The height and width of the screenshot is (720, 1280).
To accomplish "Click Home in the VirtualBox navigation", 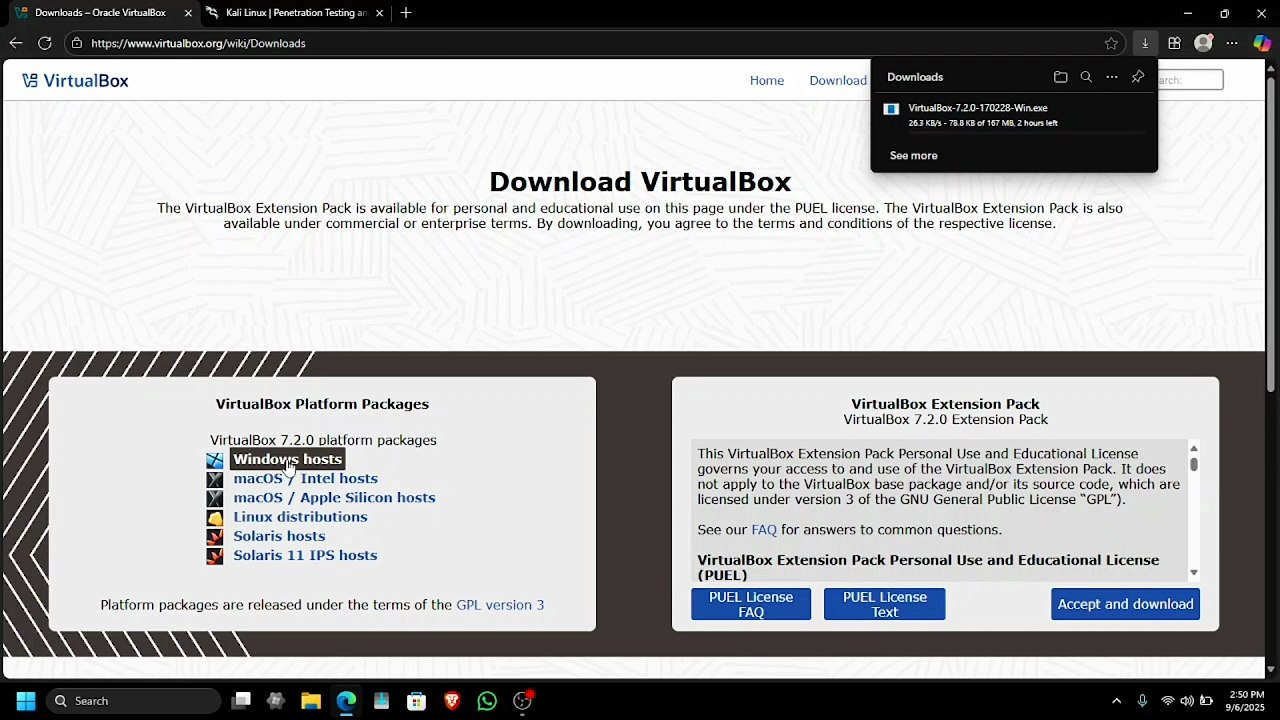I will coord(767,81).
